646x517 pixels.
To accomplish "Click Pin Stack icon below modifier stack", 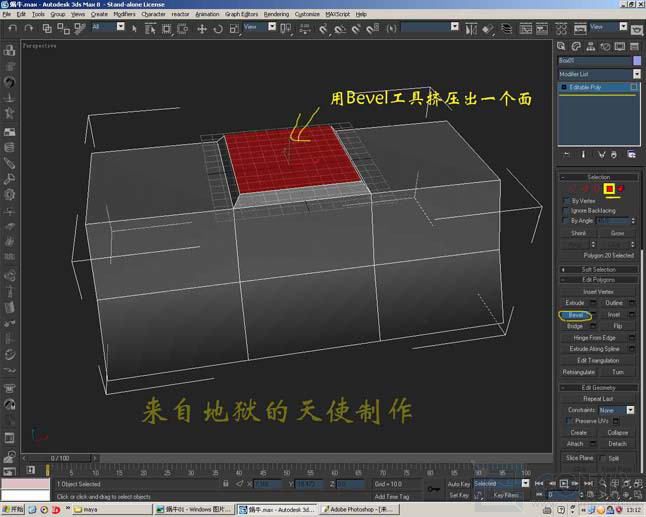I will click(566, 154).
